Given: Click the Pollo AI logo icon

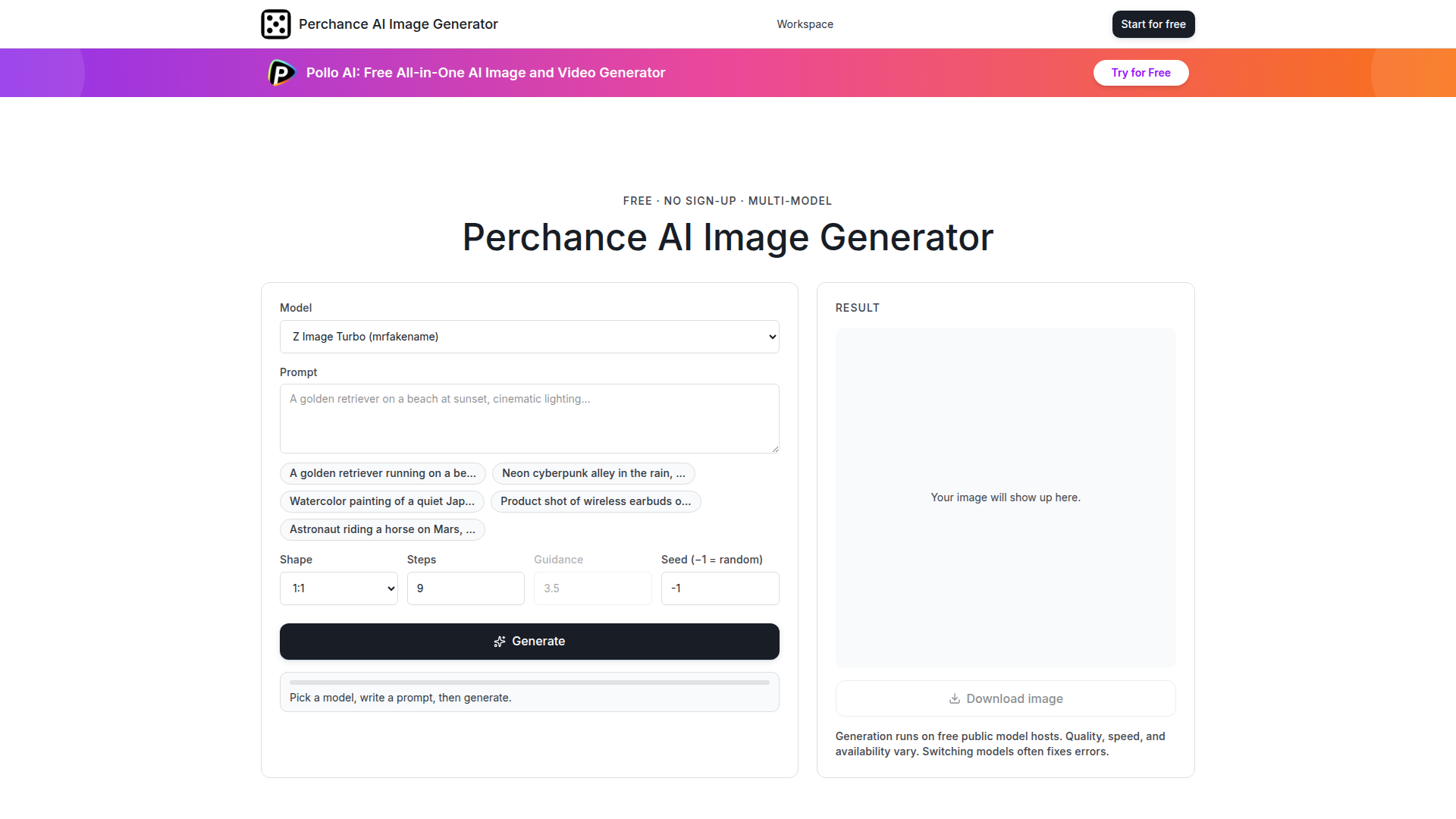Looking at the screenshot, I should pos(282,73).
